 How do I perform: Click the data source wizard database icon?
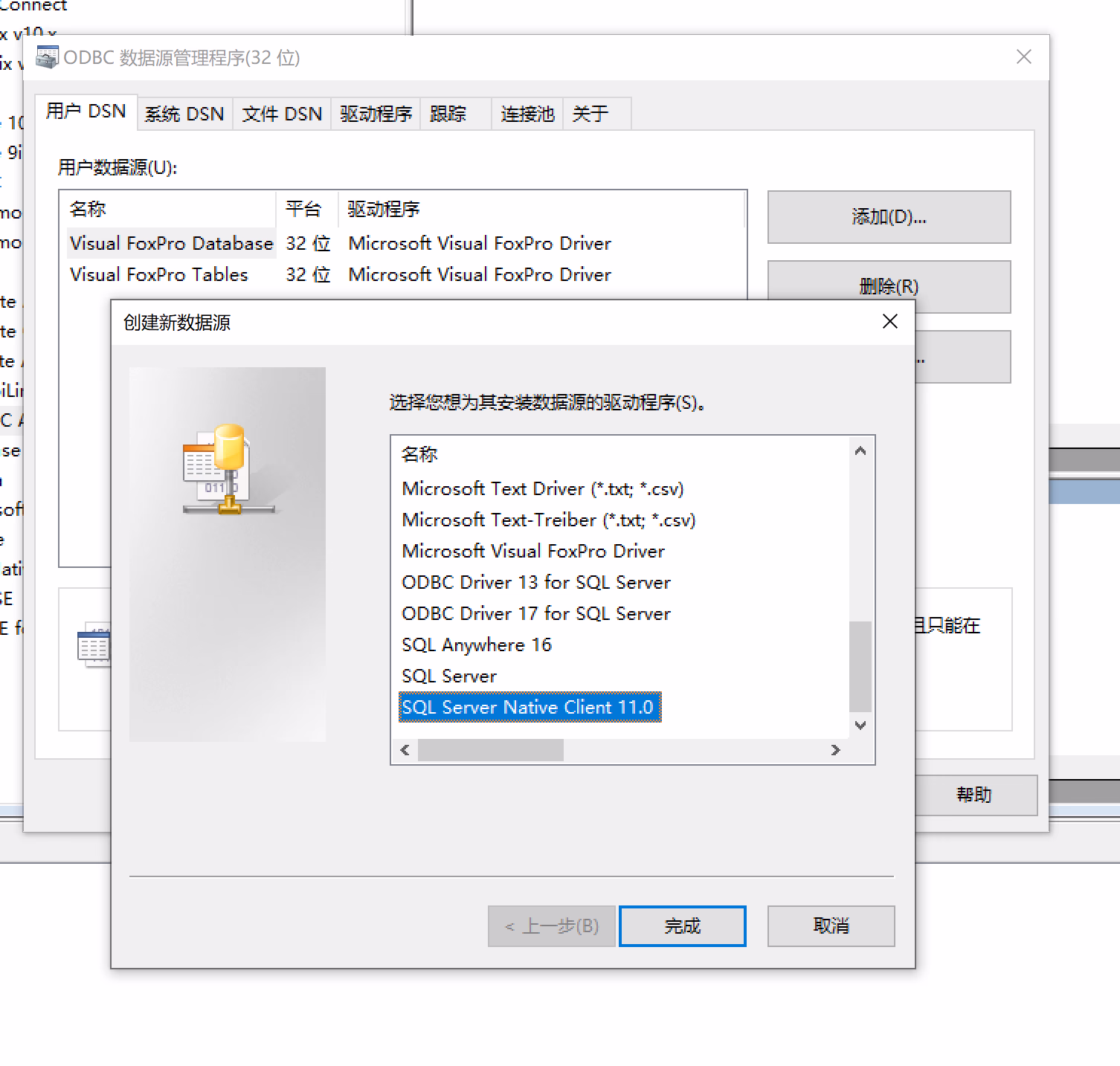tap(225, 470)
